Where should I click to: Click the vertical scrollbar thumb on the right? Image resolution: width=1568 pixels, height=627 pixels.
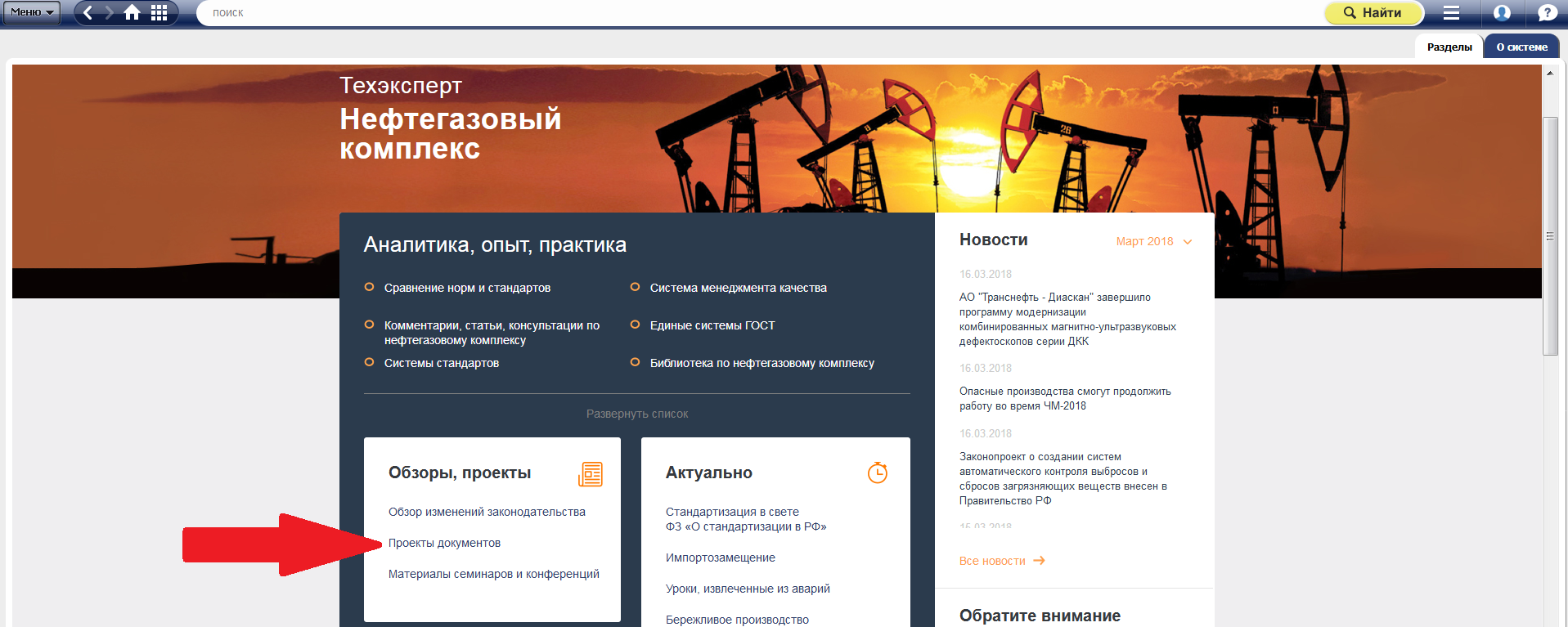(1549, 235)
